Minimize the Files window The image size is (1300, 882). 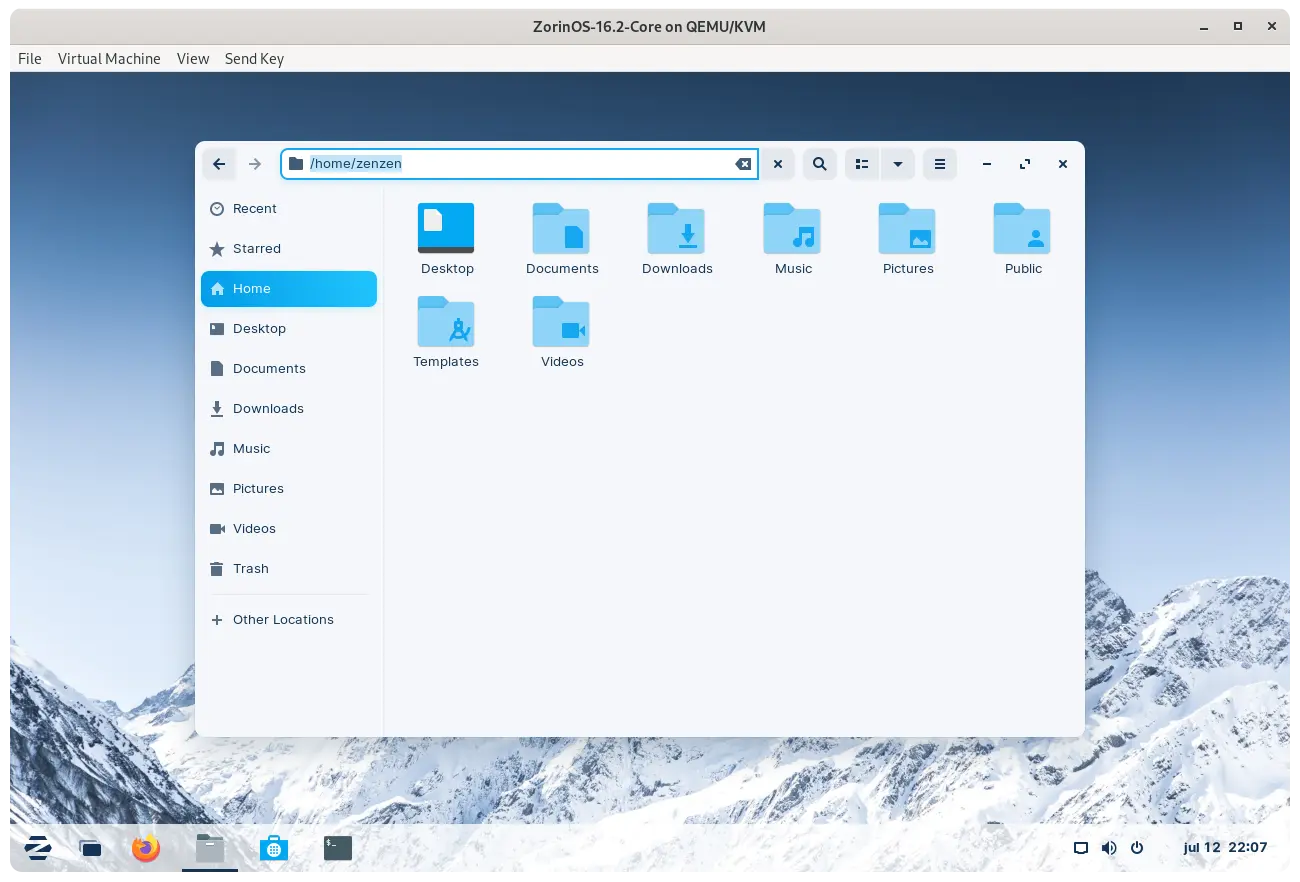987,164
